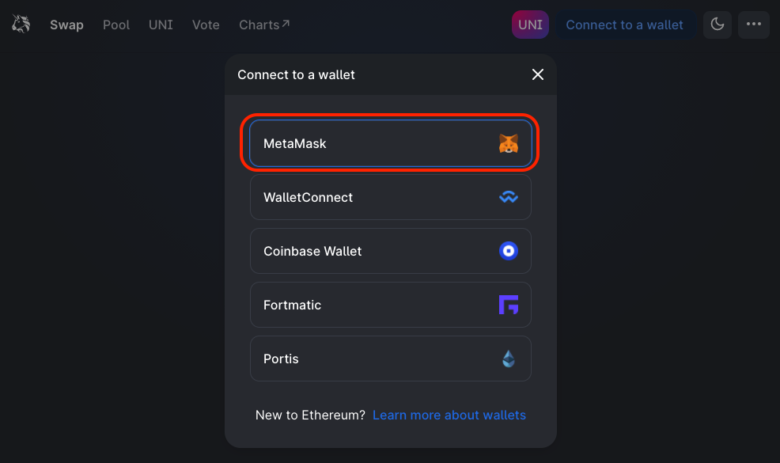Click the MetaMask fox icon
Screen dimensions: 780x463
coord(508,143)
